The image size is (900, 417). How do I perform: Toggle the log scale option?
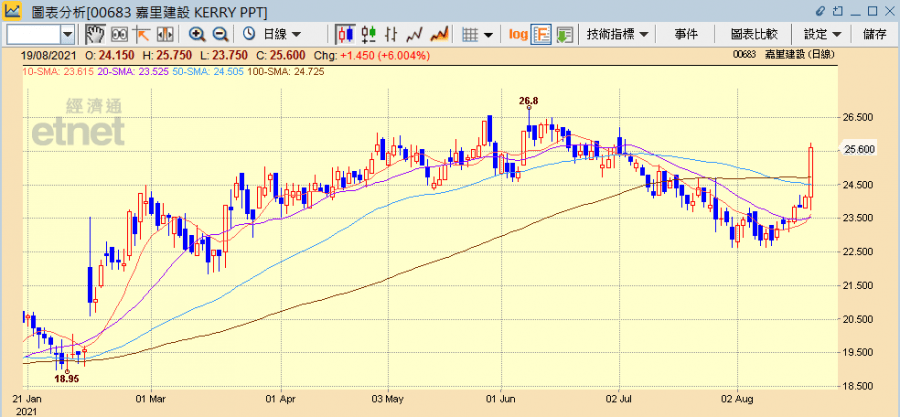[x=518, y=34]
